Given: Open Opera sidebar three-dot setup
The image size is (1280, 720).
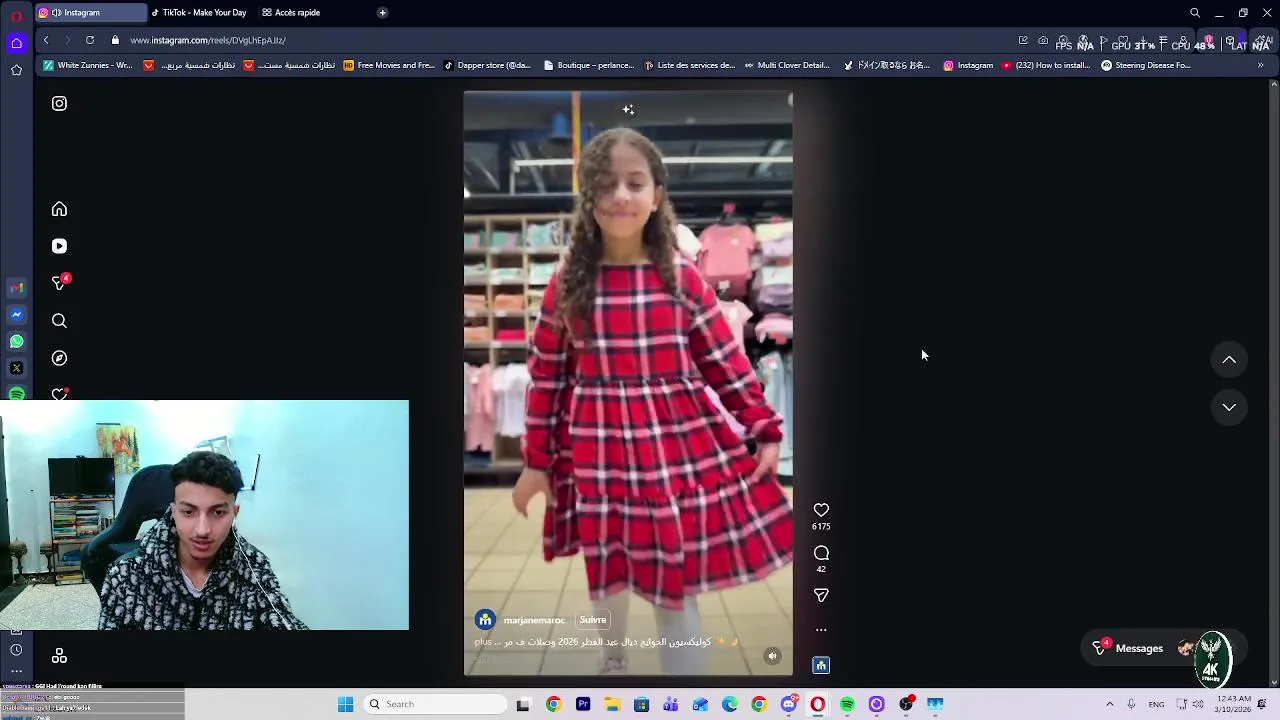Looking at the screenshot, I should 16,671.
